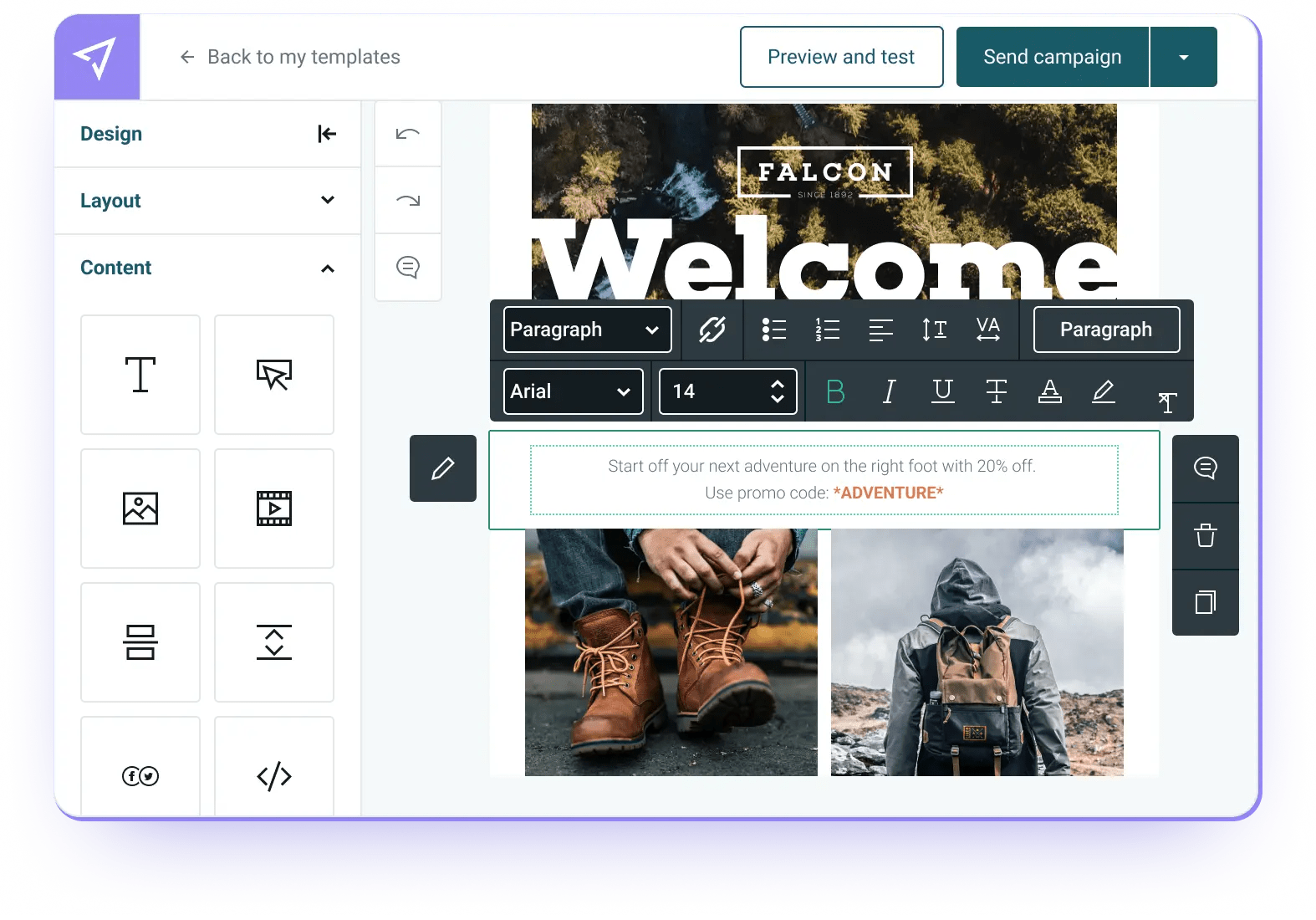Apply a bulleted list
This screenshot has width=1316, height=920.
774,330
